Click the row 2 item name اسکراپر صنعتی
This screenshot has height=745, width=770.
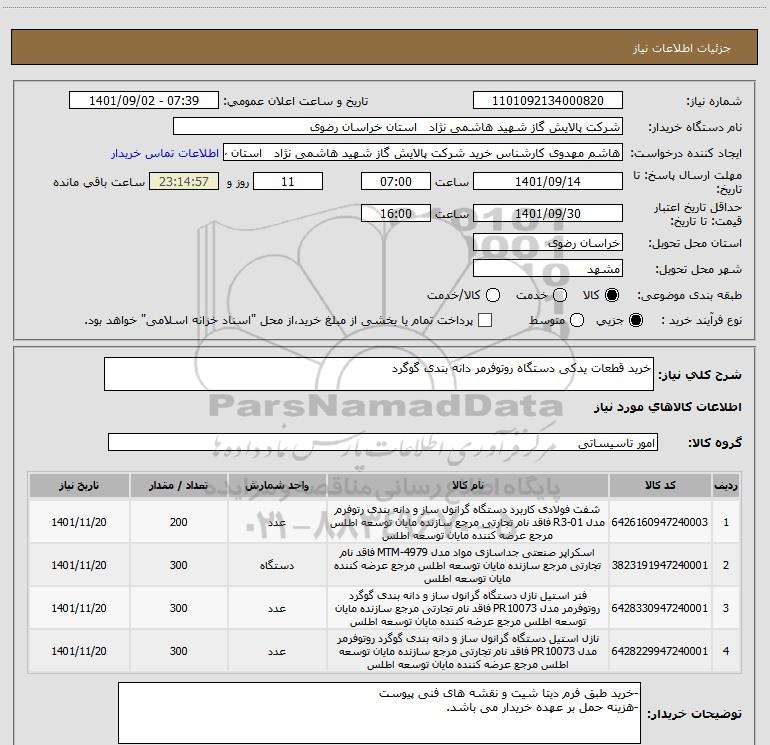pos(468,565)
